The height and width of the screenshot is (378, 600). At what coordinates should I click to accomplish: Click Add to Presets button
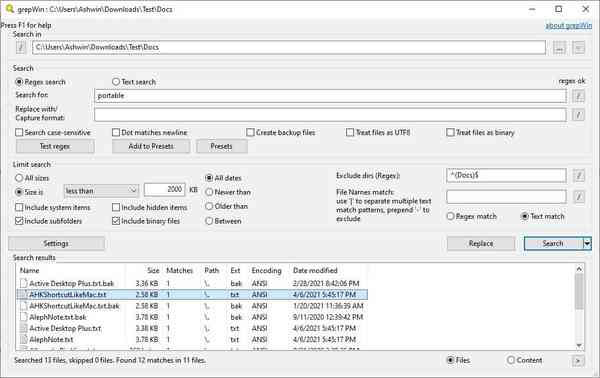pyautogui.click(x=151, y=146)
